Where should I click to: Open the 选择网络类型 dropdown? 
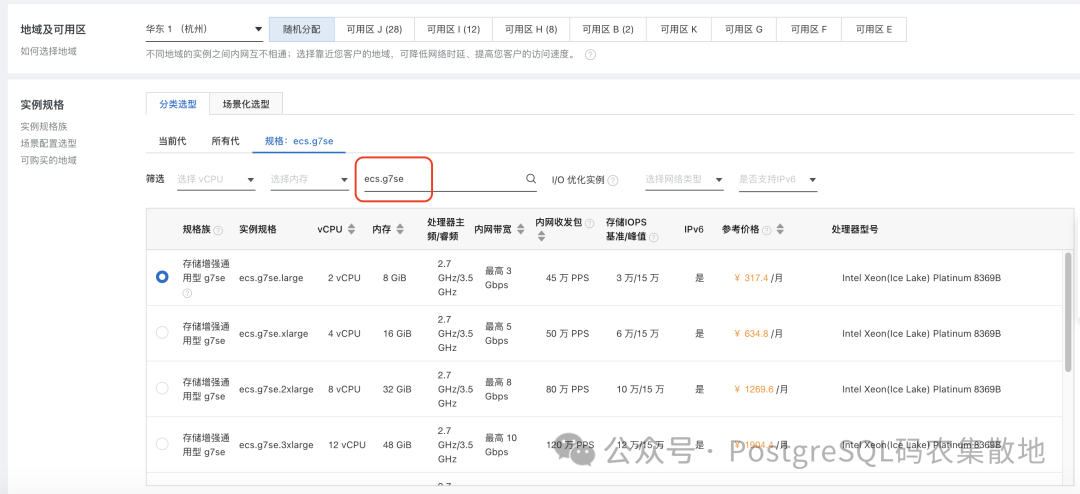685,179
